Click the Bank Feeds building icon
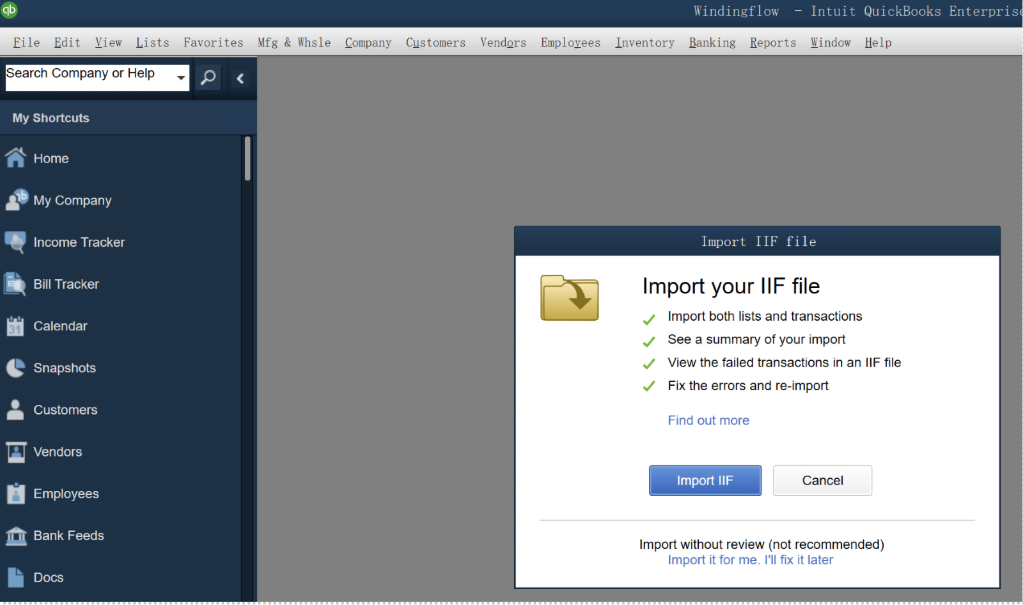Screen dimensions: 1023x605 pos(16,536)
